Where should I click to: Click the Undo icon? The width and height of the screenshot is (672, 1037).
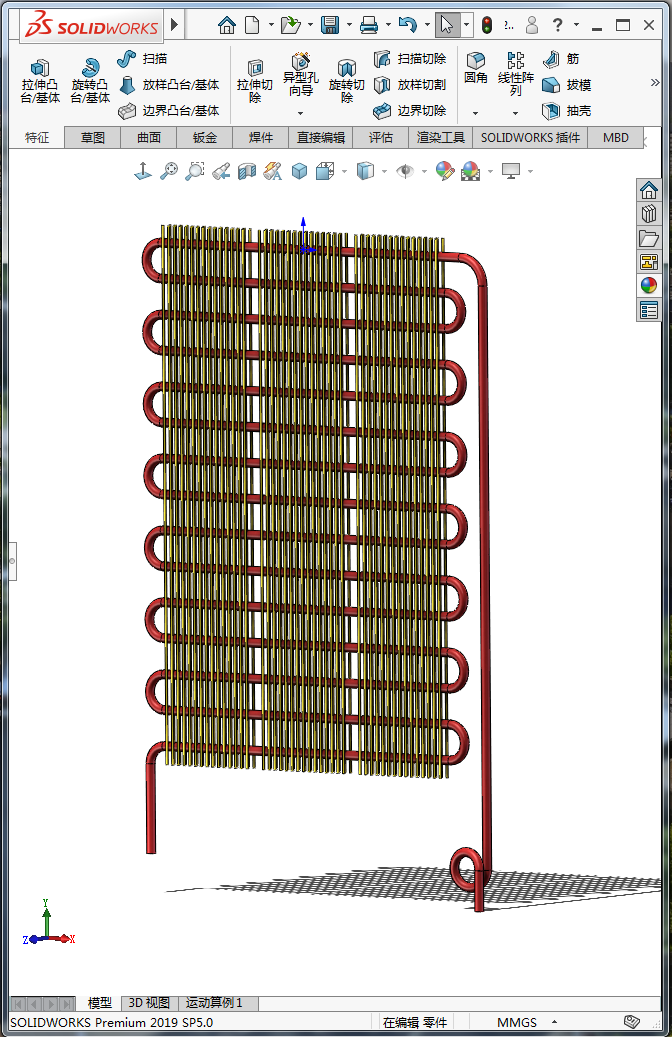(x=408, y=25)
